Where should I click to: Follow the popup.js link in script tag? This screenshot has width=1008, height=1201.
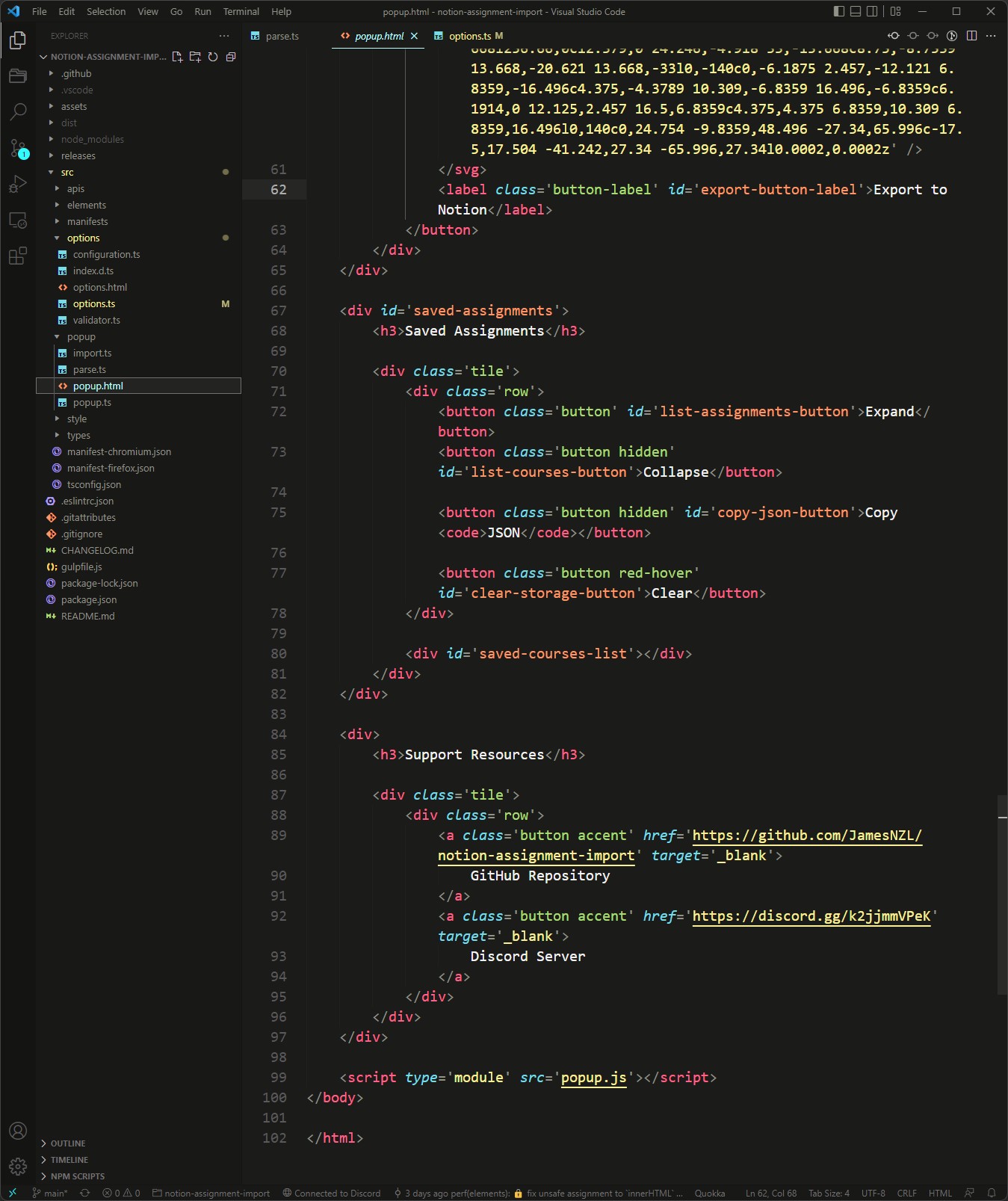[x=594, y=1078]
